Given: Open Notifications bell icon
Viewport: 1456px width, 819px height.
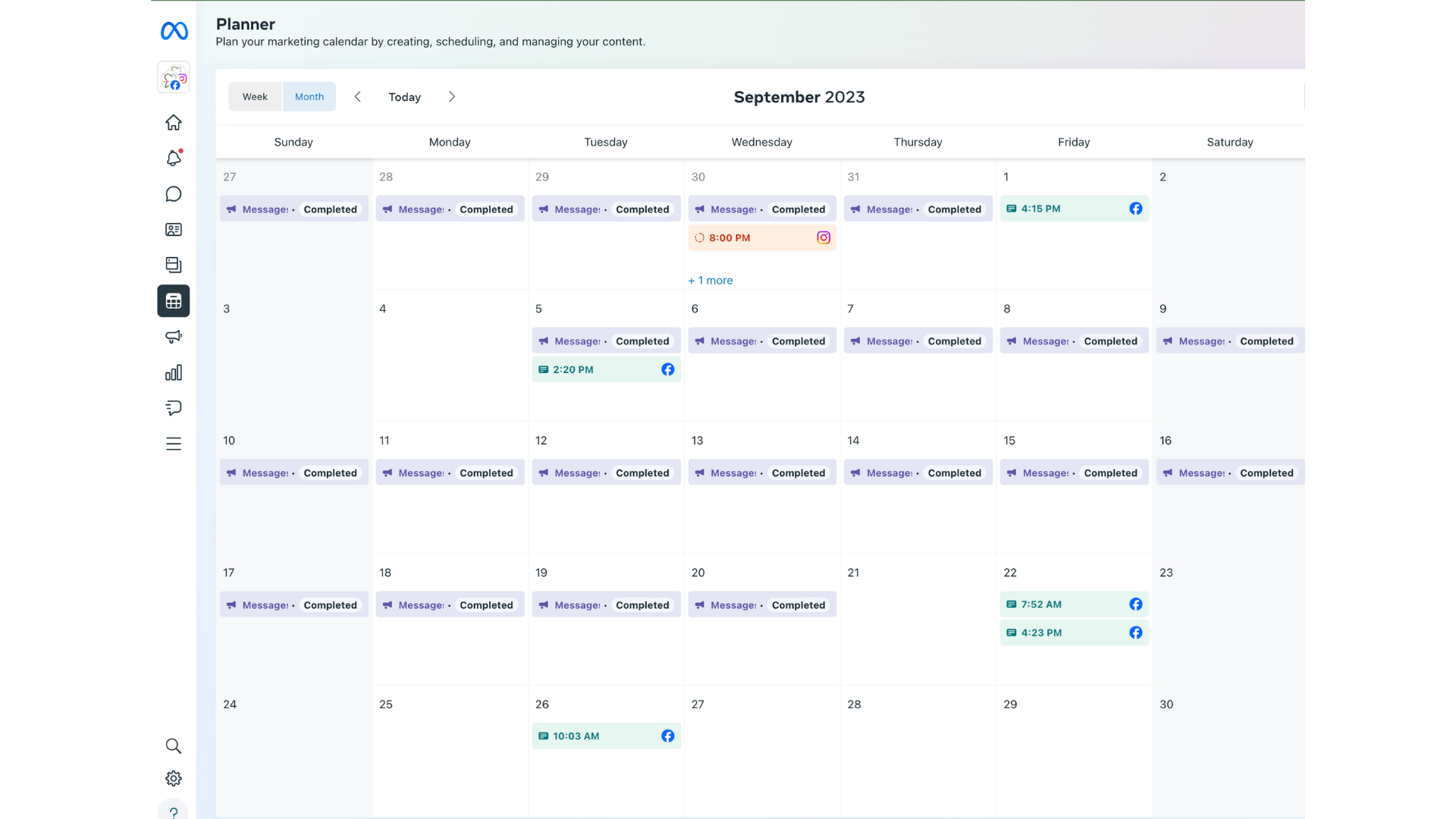Looking at the screenshot, I should [174, 158].
